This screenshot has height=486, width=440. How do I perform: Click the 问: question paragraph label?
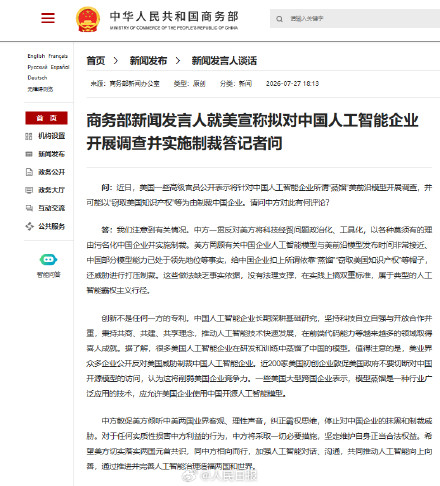[x=107, y=188]
